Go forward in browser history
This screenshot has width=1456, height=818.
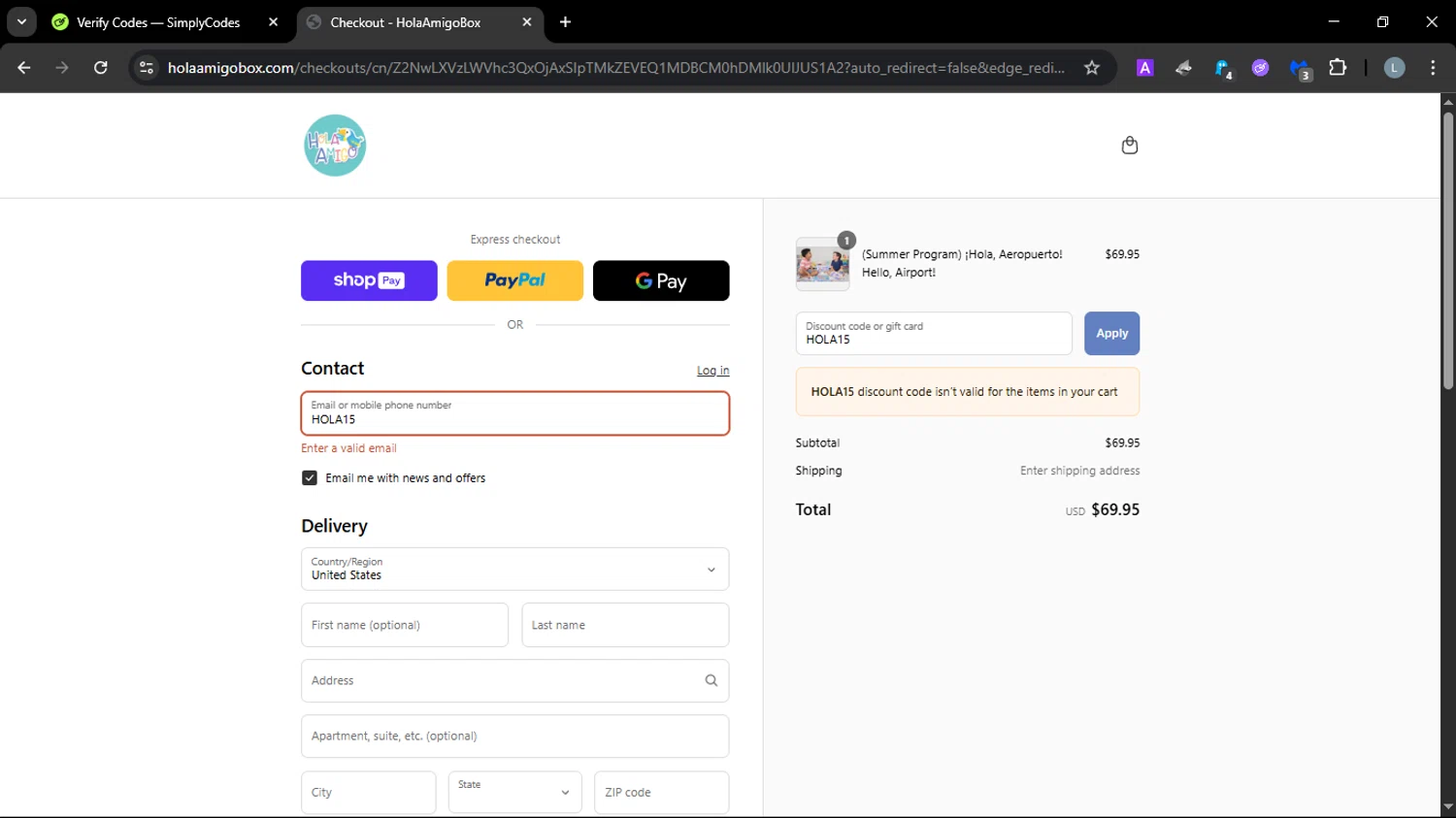62,68
